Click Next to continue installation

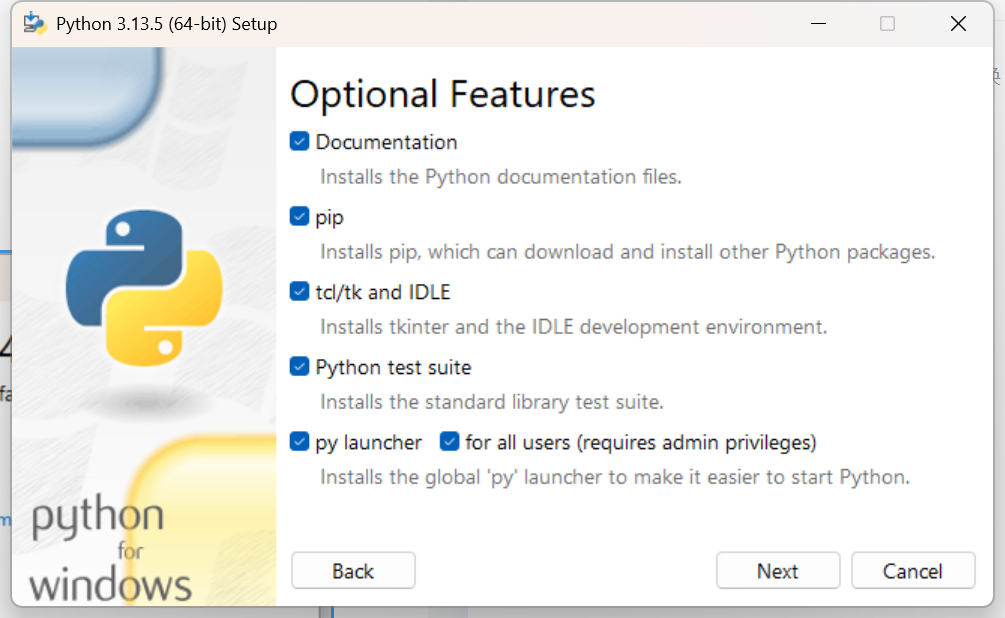(777, 570)
